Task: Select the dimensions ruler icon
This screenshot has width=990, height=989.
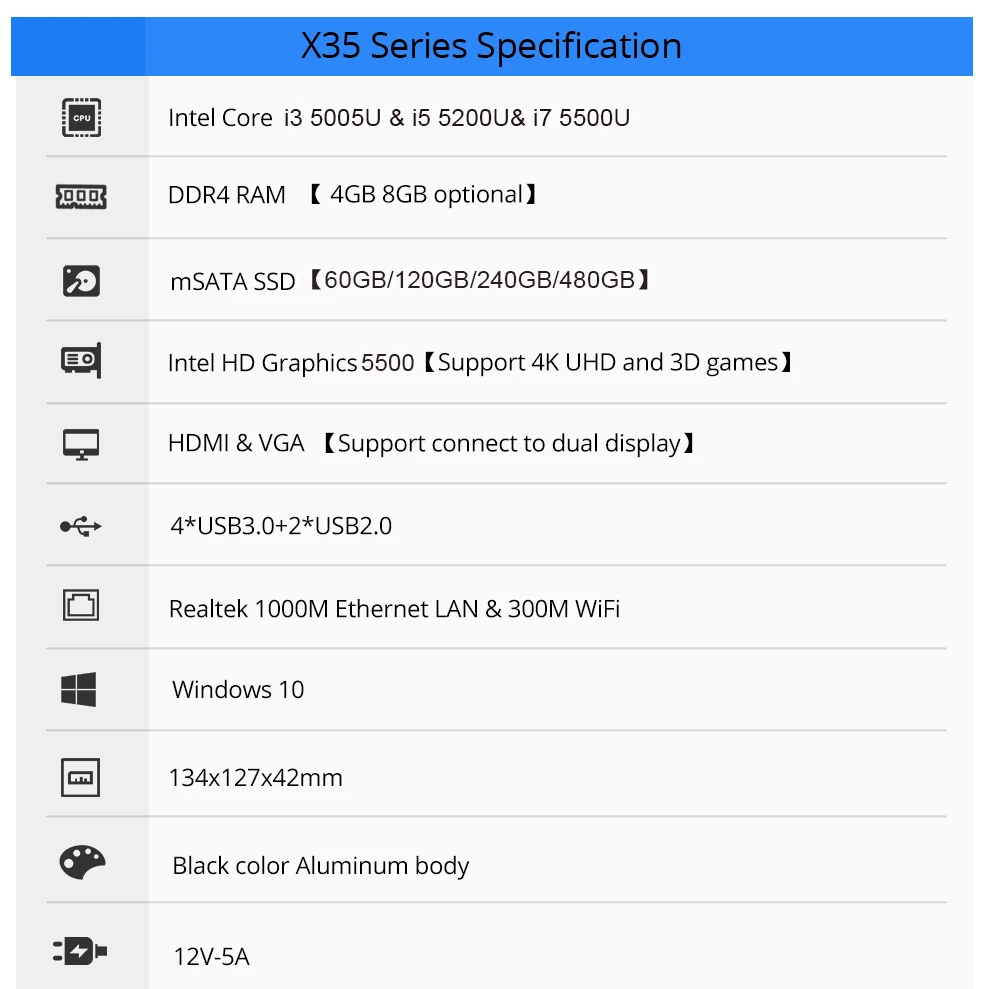Action: pos(80,777)
